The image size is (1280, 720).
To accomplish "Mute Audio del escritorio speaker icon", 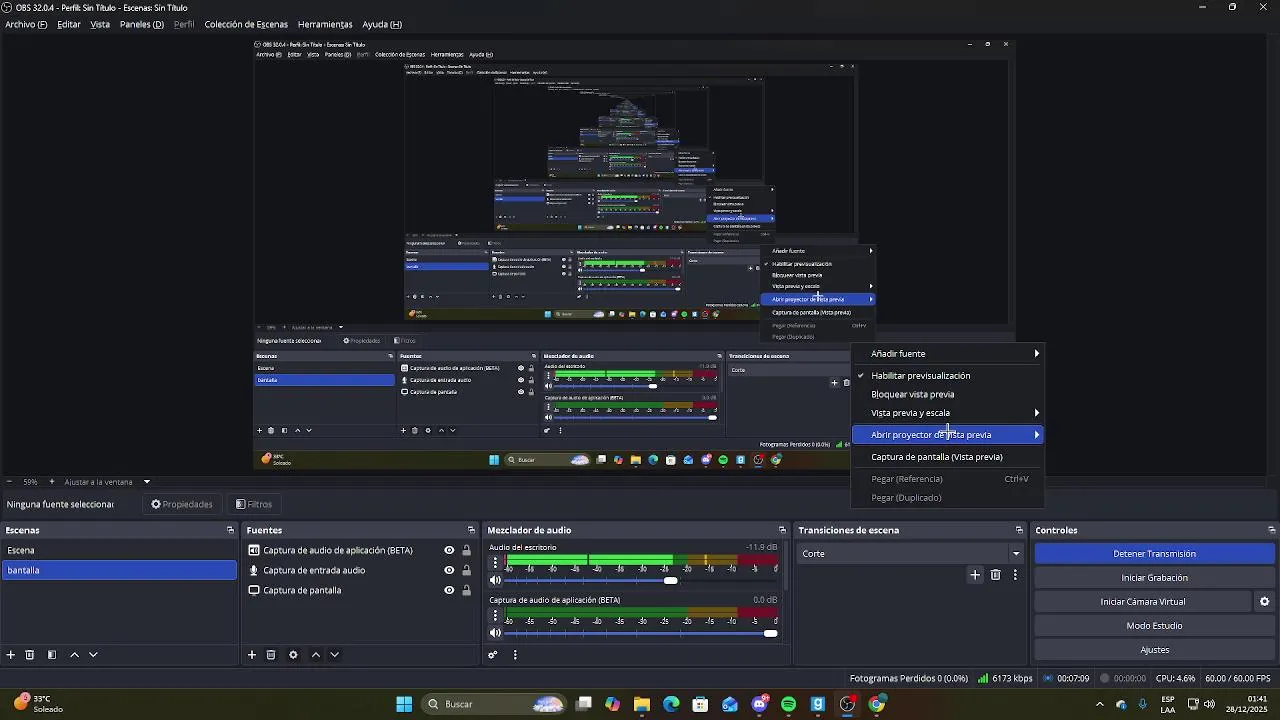I will pos(495,580).
